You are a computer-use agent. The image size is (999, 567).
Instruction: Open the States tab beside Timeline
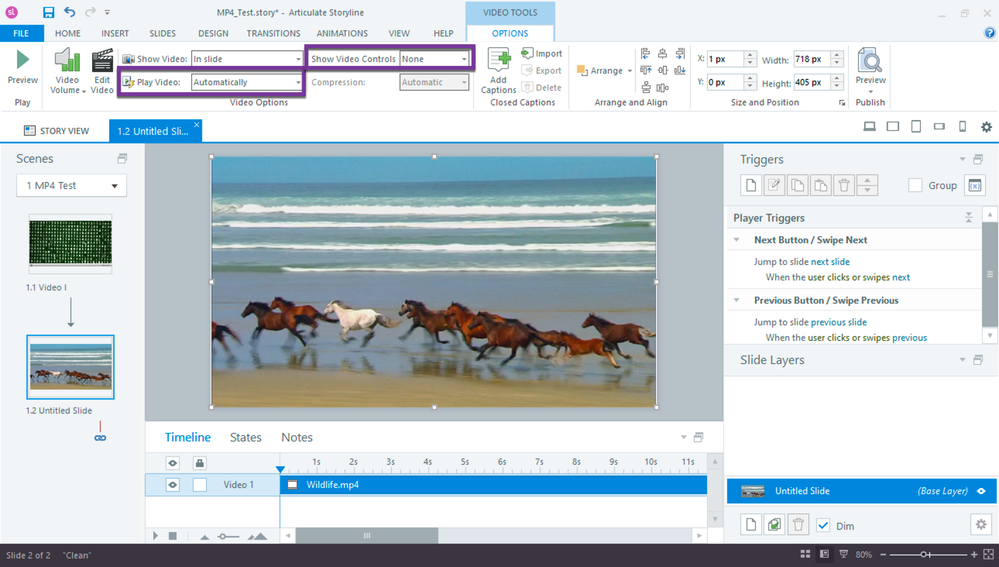pyautogui.click(x=245, y=437)
